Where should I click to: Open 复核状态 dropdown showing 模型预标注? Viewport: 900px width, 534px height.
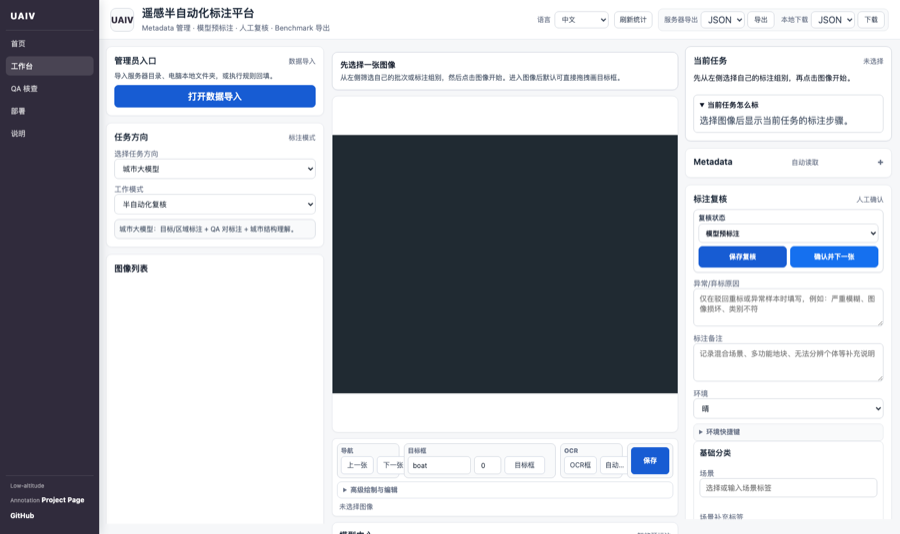click(x=788, y=233)
